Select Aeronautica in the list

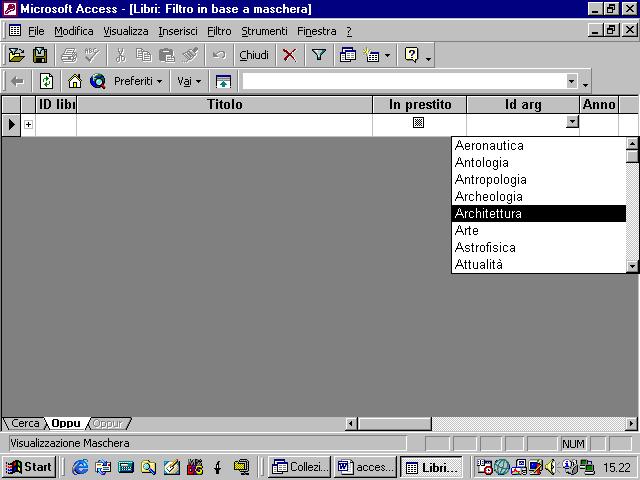[539, 146]
